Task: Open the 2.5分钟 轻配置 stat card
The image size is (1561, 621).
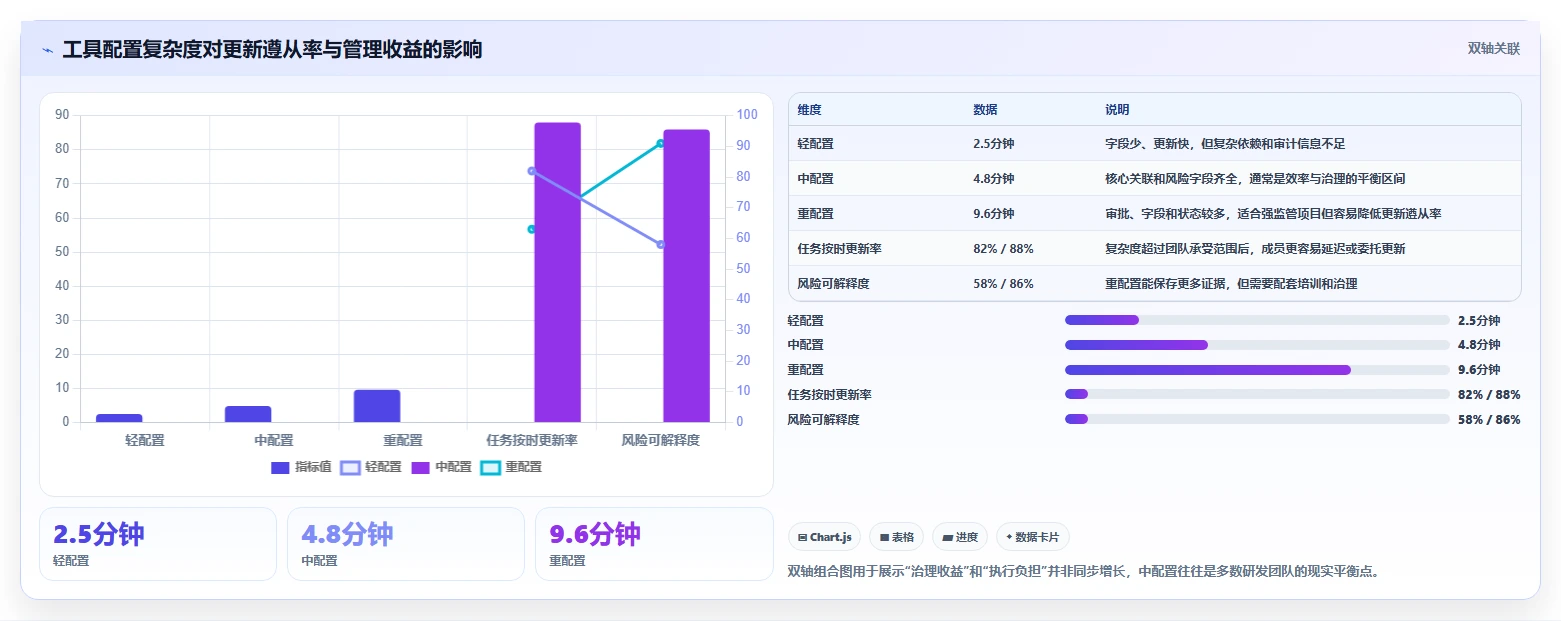Action: 158,544
